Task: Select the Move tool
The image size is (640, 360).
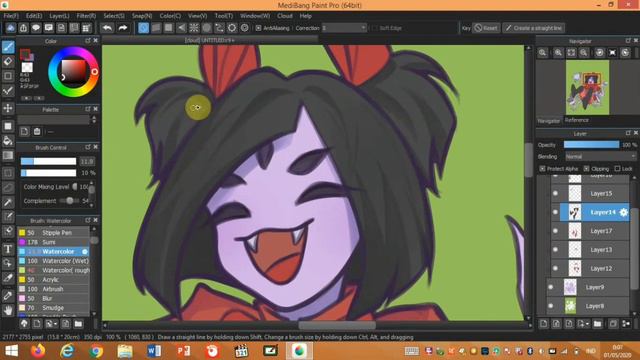Action: (8, 108)
